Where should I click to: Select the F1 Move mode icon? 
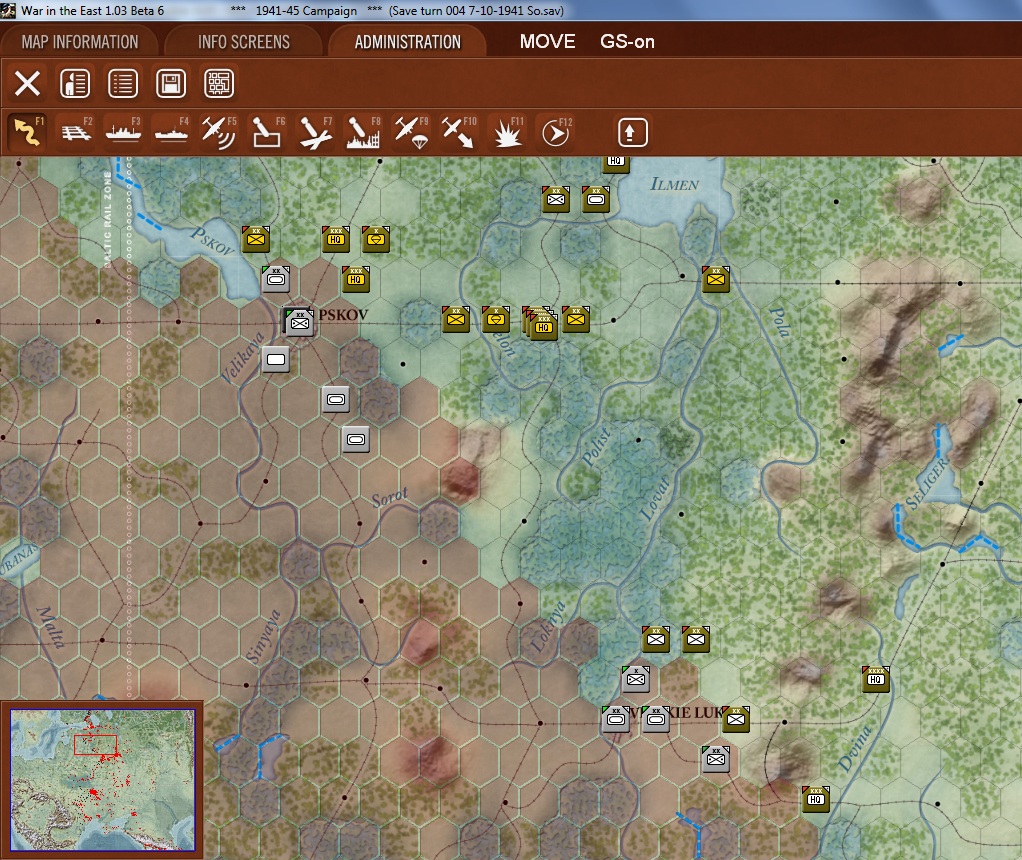27,132
